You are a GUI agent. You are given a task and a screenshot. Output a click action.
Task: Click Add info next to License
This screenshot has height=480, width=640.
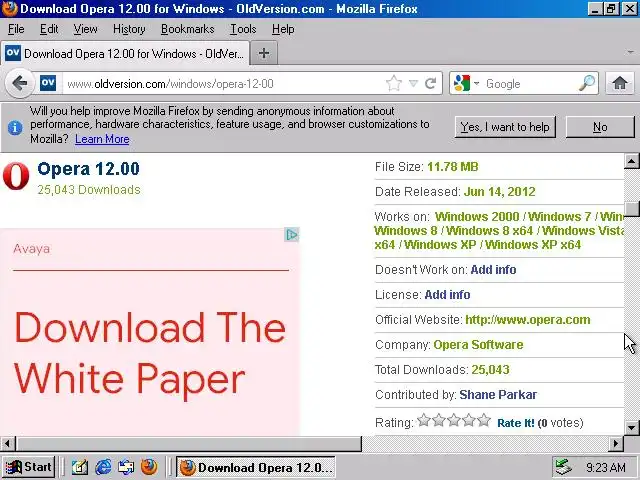(447, 295)
